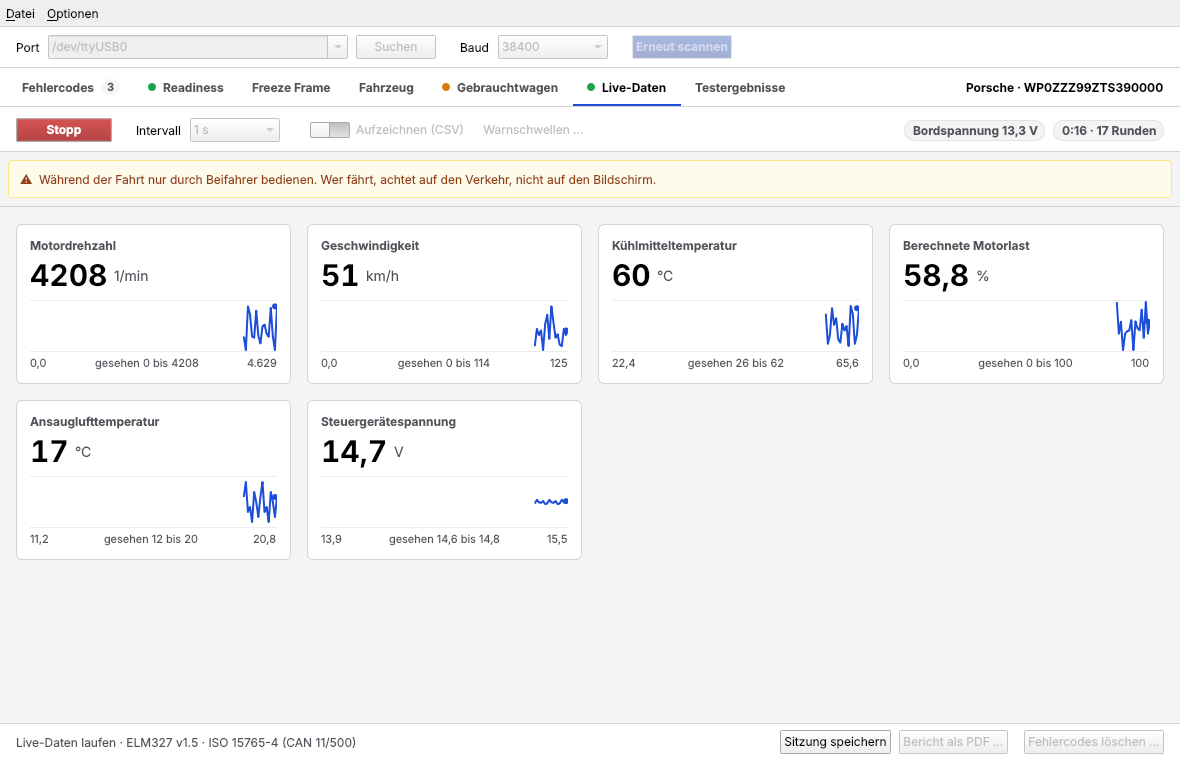Screen dimensions: 1180x760
Task: Click the Suchen button
Action: coord(396,47)
